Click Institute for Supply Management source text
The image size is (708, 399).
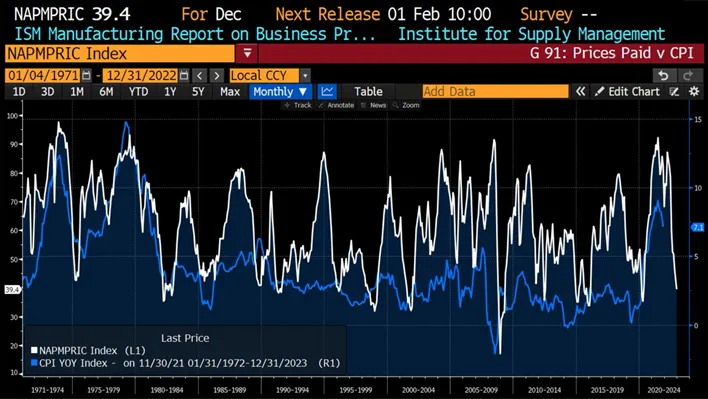coord(531,34)
